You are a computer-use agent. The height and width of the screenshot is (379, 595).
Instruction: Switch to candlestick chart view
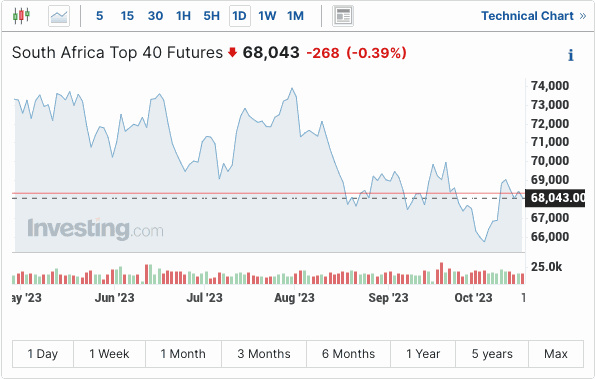click(21, 16)
